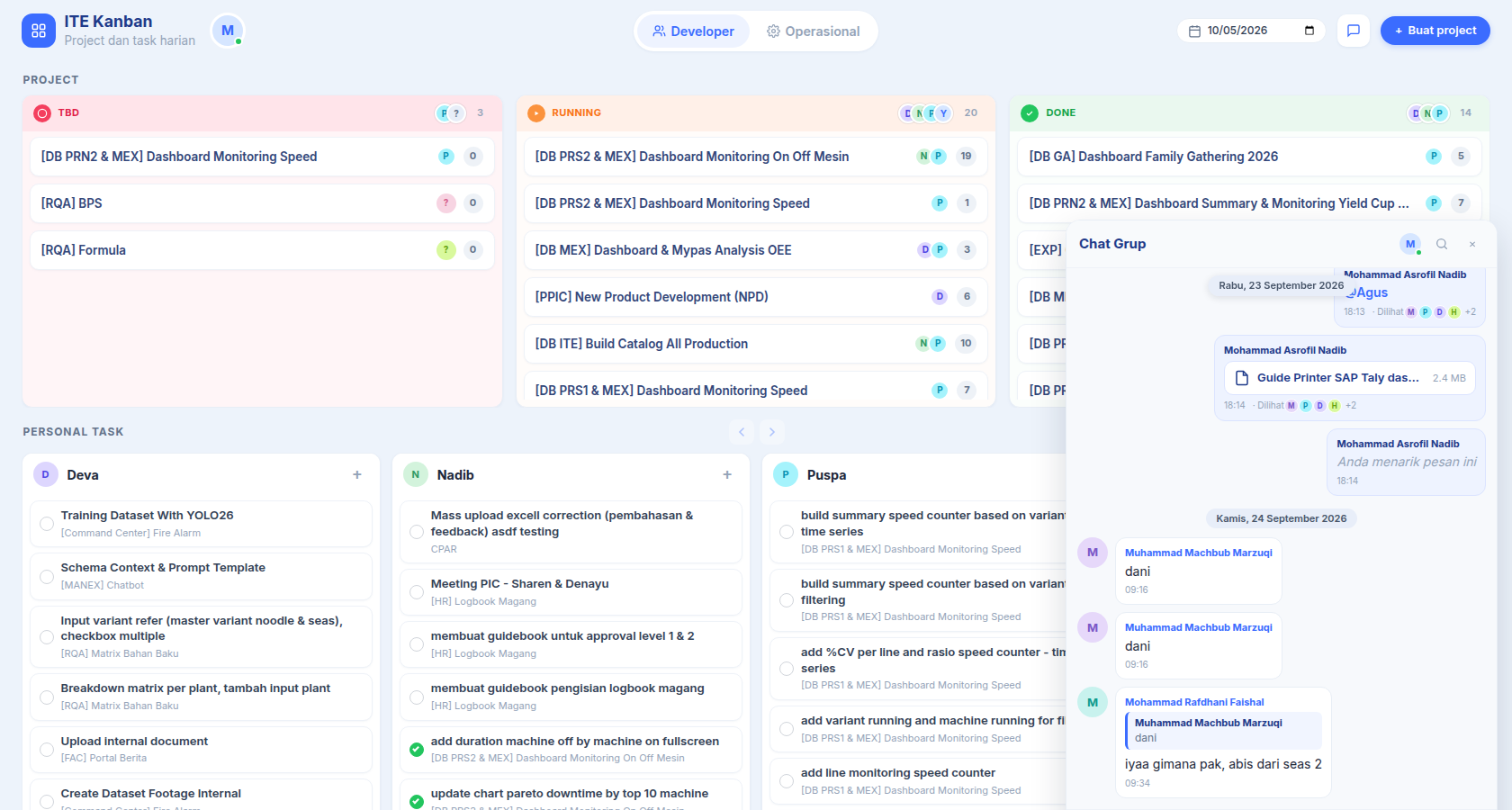
Task: Open DB GA Dashboard Family Gathering 2026 project
Action: [x=1248, y=157]
